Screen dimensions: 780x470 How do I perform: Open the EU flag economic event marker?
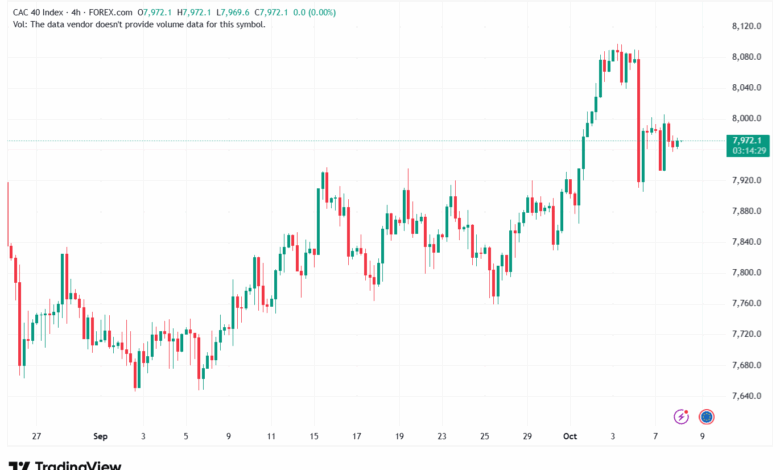(x=707, y=416)
